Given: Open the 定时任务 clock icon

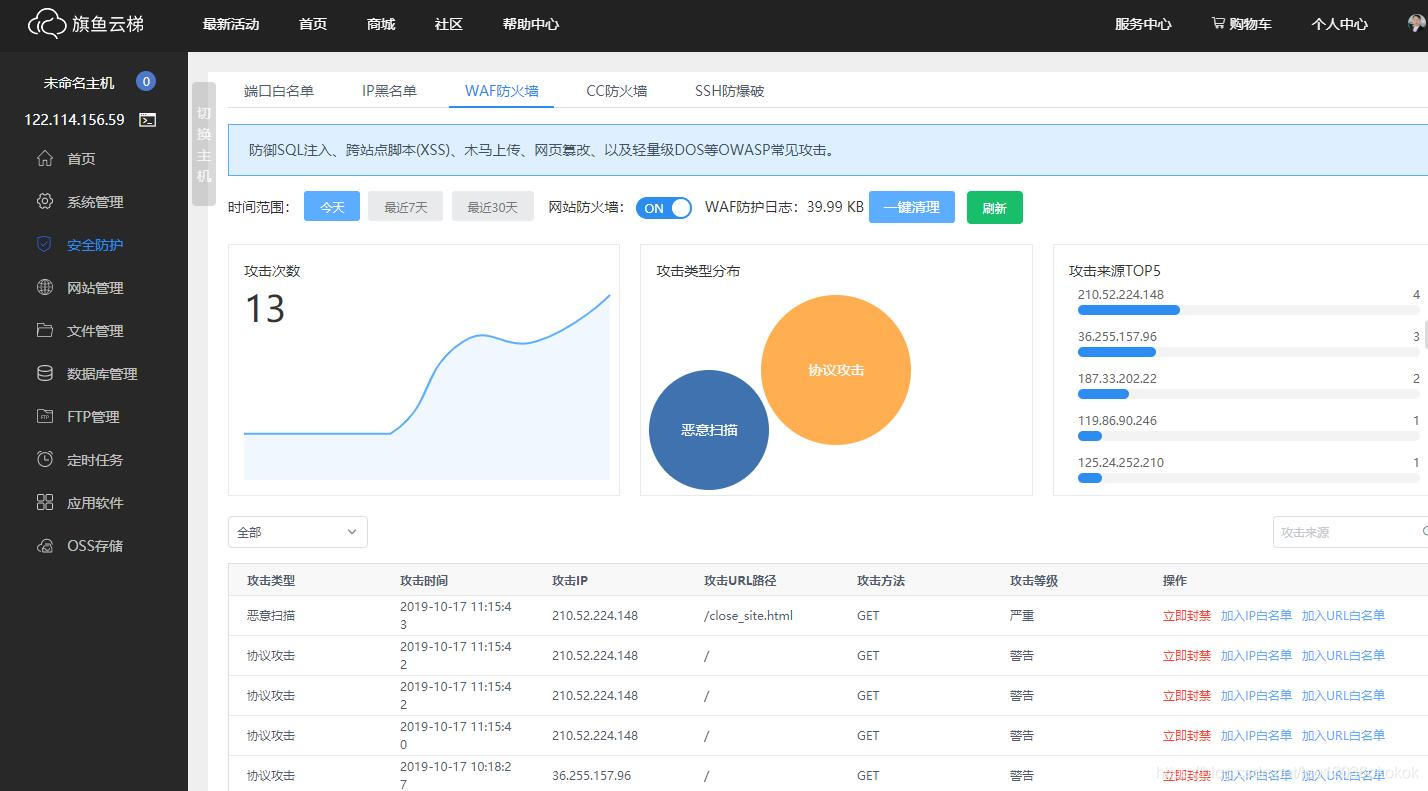Looking at the screenshot, I should coord(45,459).
